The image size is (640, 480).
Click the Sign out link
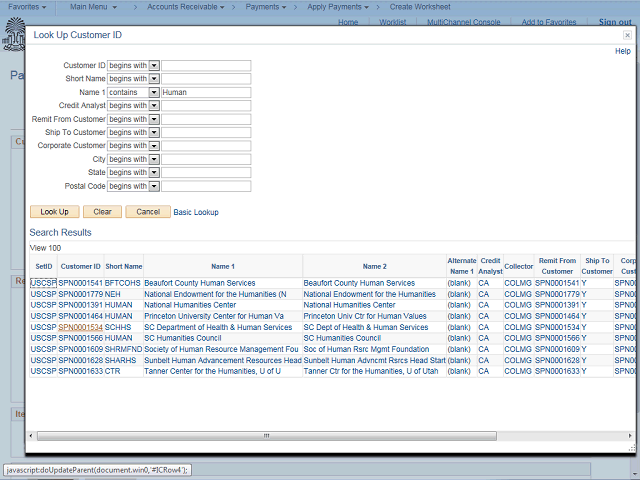point(615,22)
